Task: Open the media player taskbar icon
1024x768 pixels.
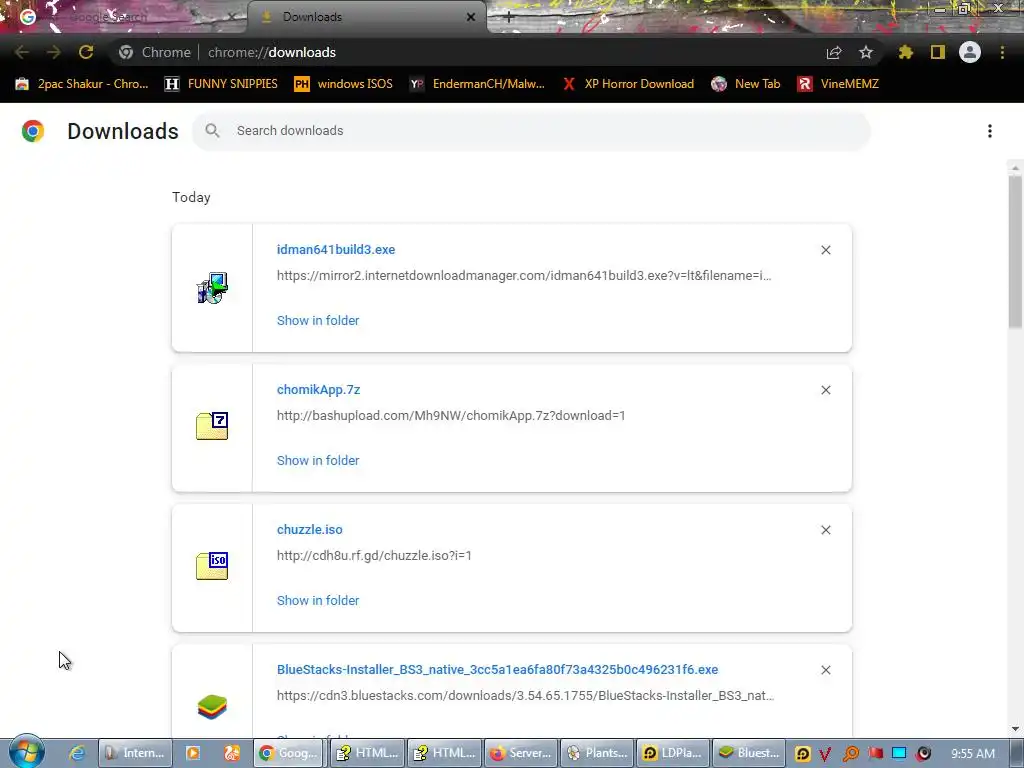Action: pos(193,753)
